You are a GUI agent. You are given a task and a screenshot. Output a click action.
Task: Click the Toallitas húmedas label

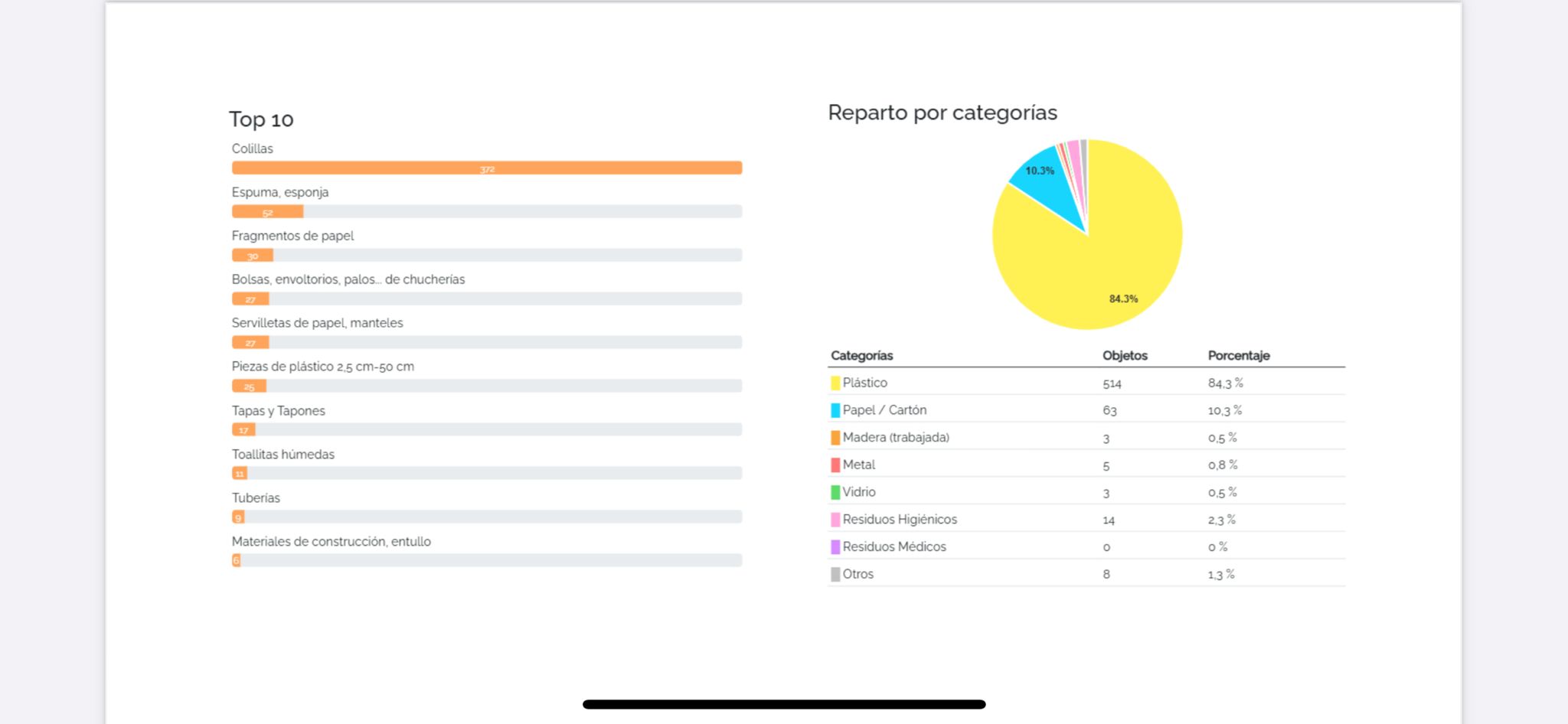tap(283, 454)
